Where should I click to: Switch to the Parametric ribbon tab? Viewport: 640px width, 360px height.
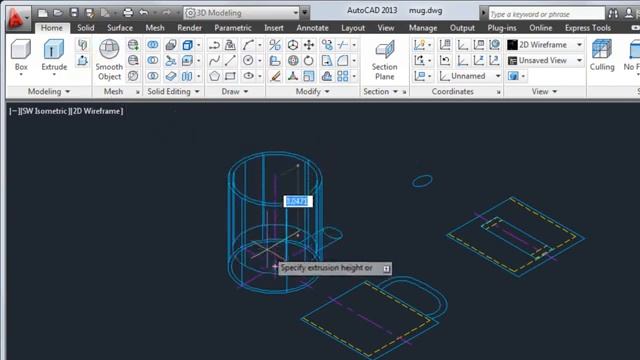tap(233, 28)
